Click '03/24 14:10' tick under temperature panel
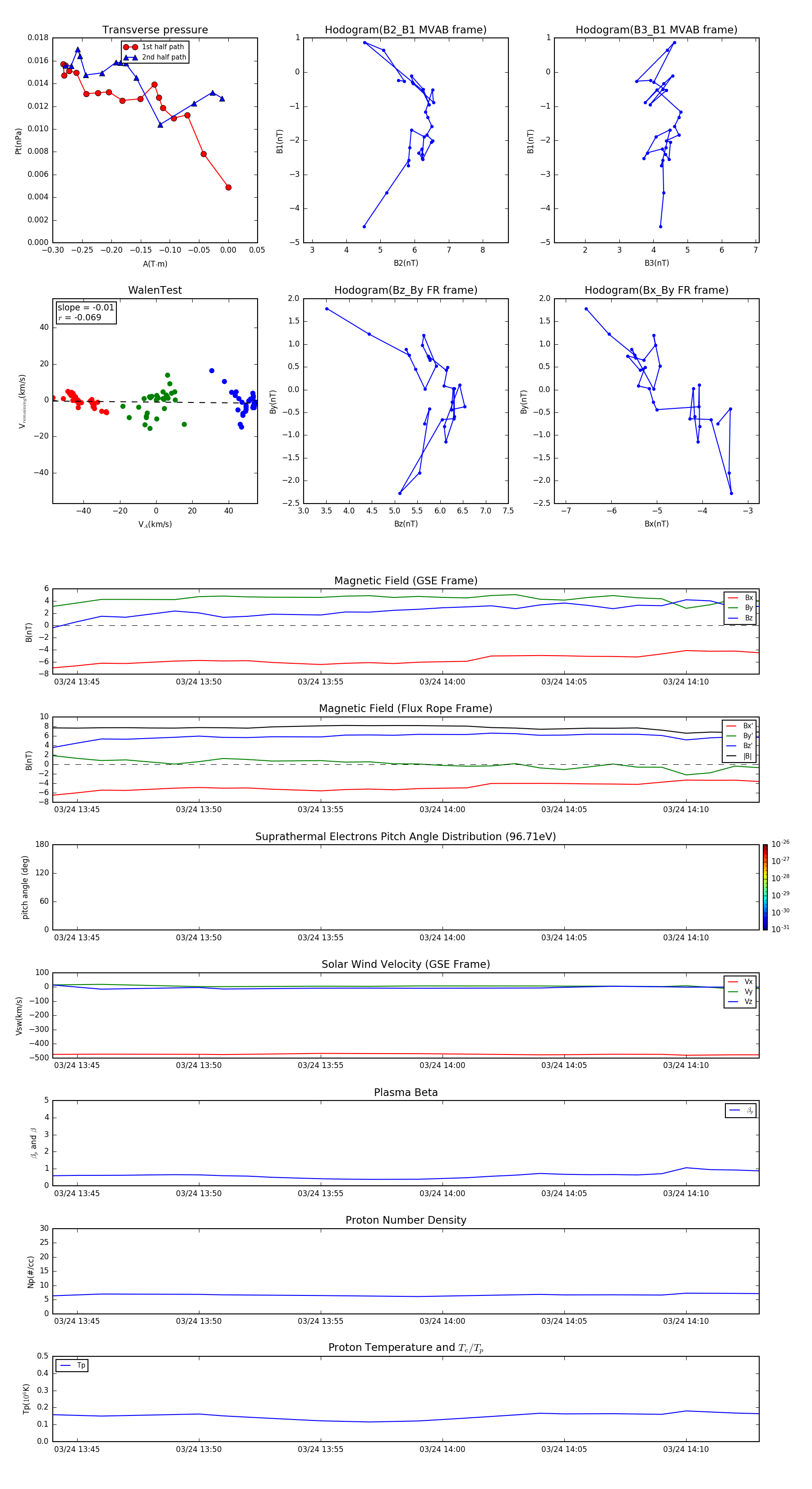 (x=686, y=1449)
